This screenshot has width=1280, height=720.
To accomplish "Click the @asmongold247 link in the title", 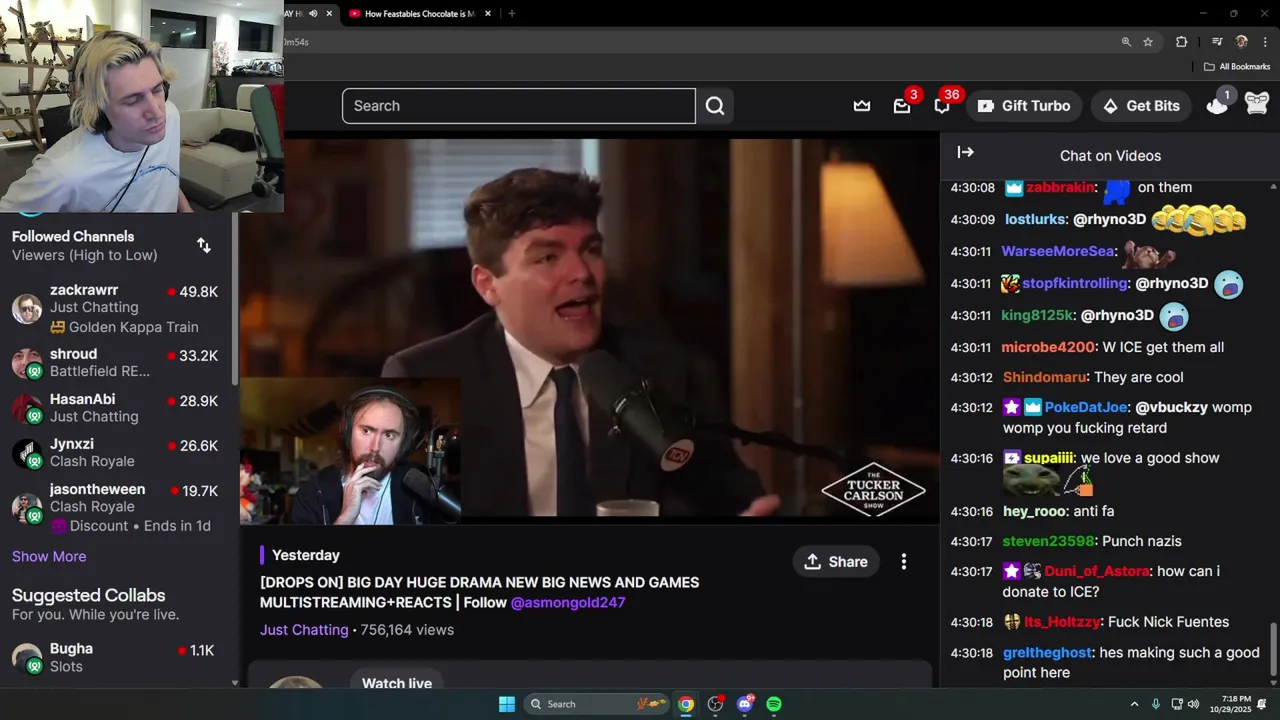I will [568, 603].
